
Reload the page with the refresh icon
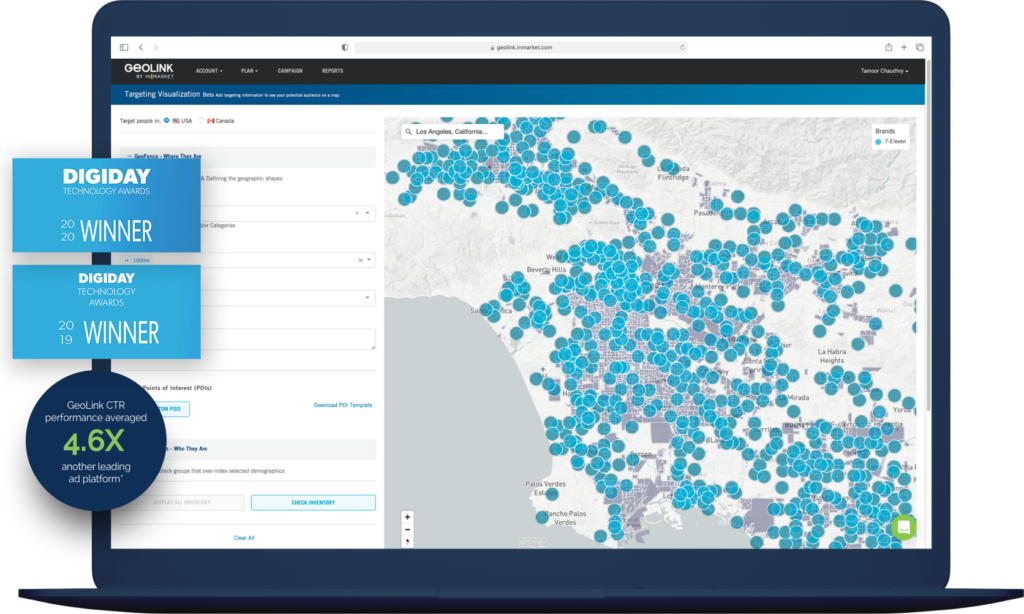tap(682, 47)
